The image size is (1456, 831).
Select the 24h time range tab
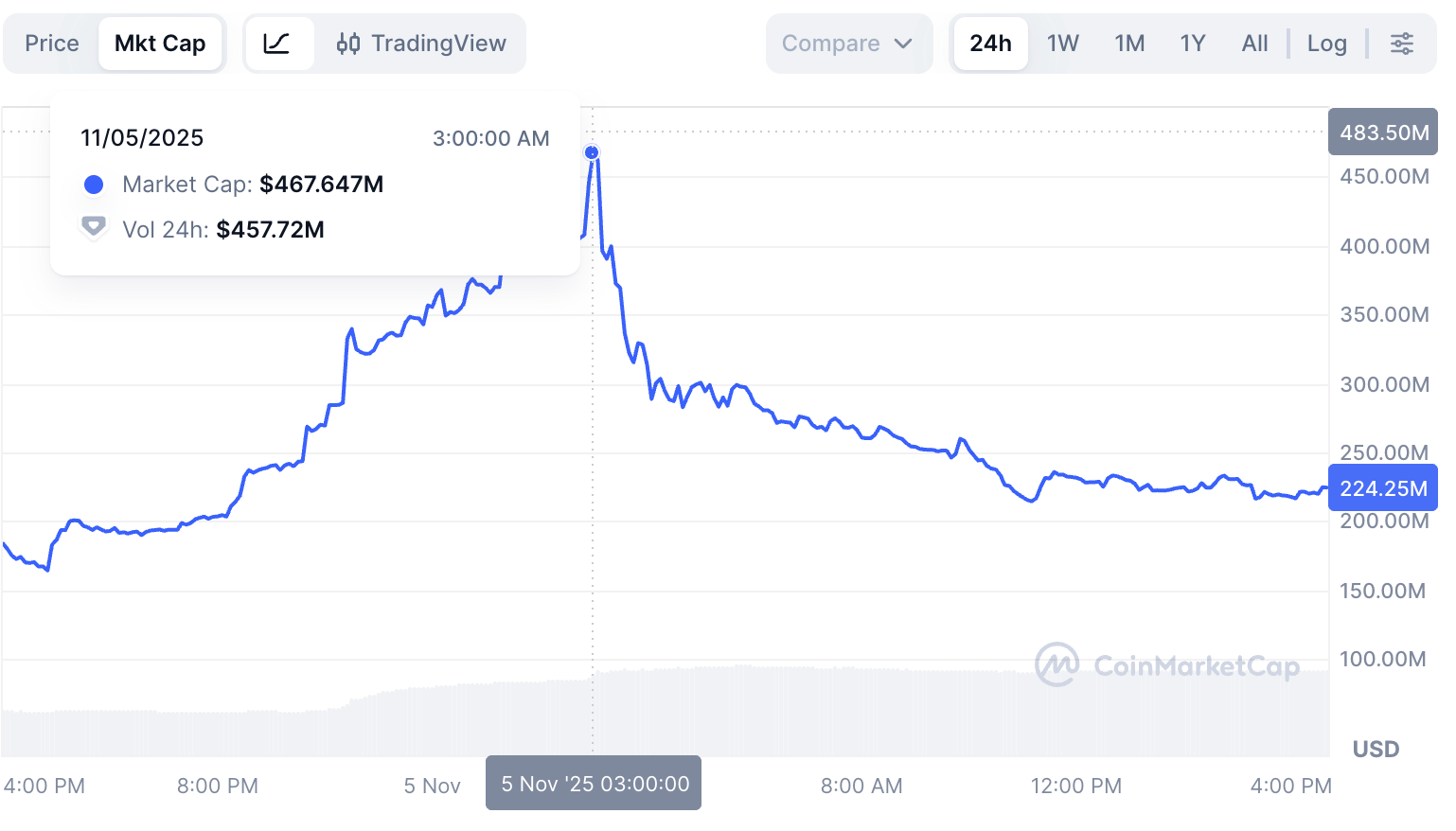point(990,43)
